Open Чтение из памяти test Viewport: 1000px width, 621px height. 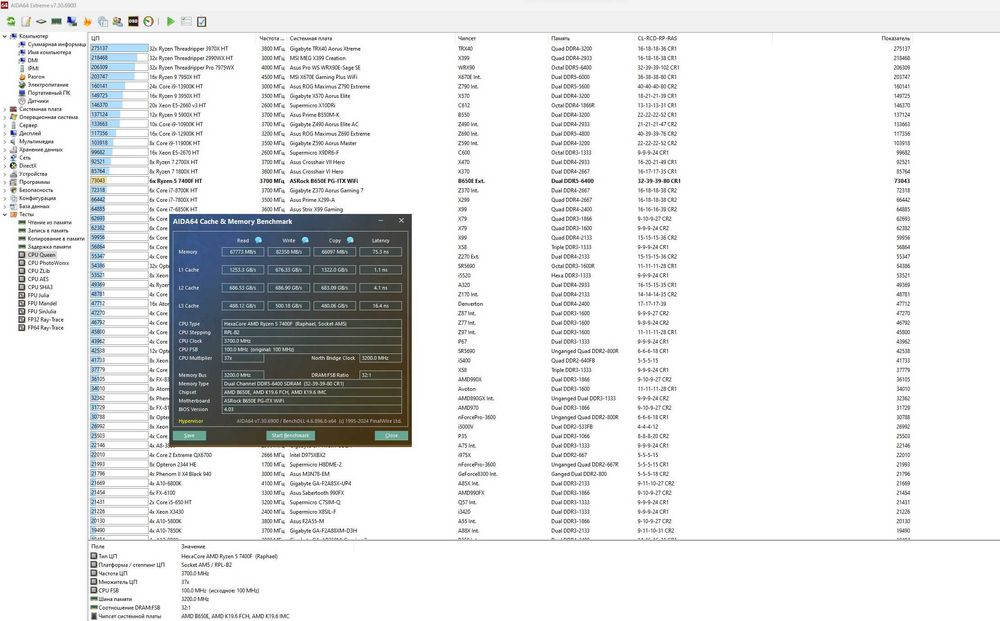(x=50, y=223)
